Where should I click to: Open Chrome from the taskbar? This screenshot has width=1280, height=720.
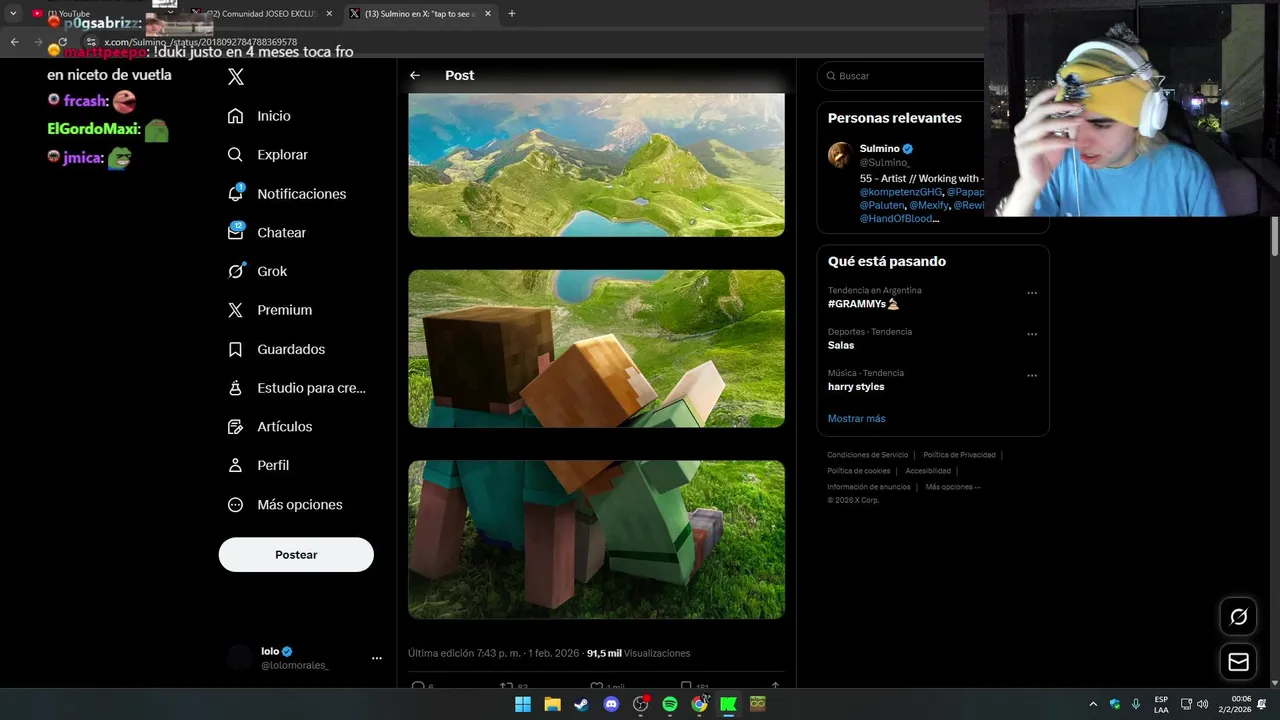click(x=699, y=704)
